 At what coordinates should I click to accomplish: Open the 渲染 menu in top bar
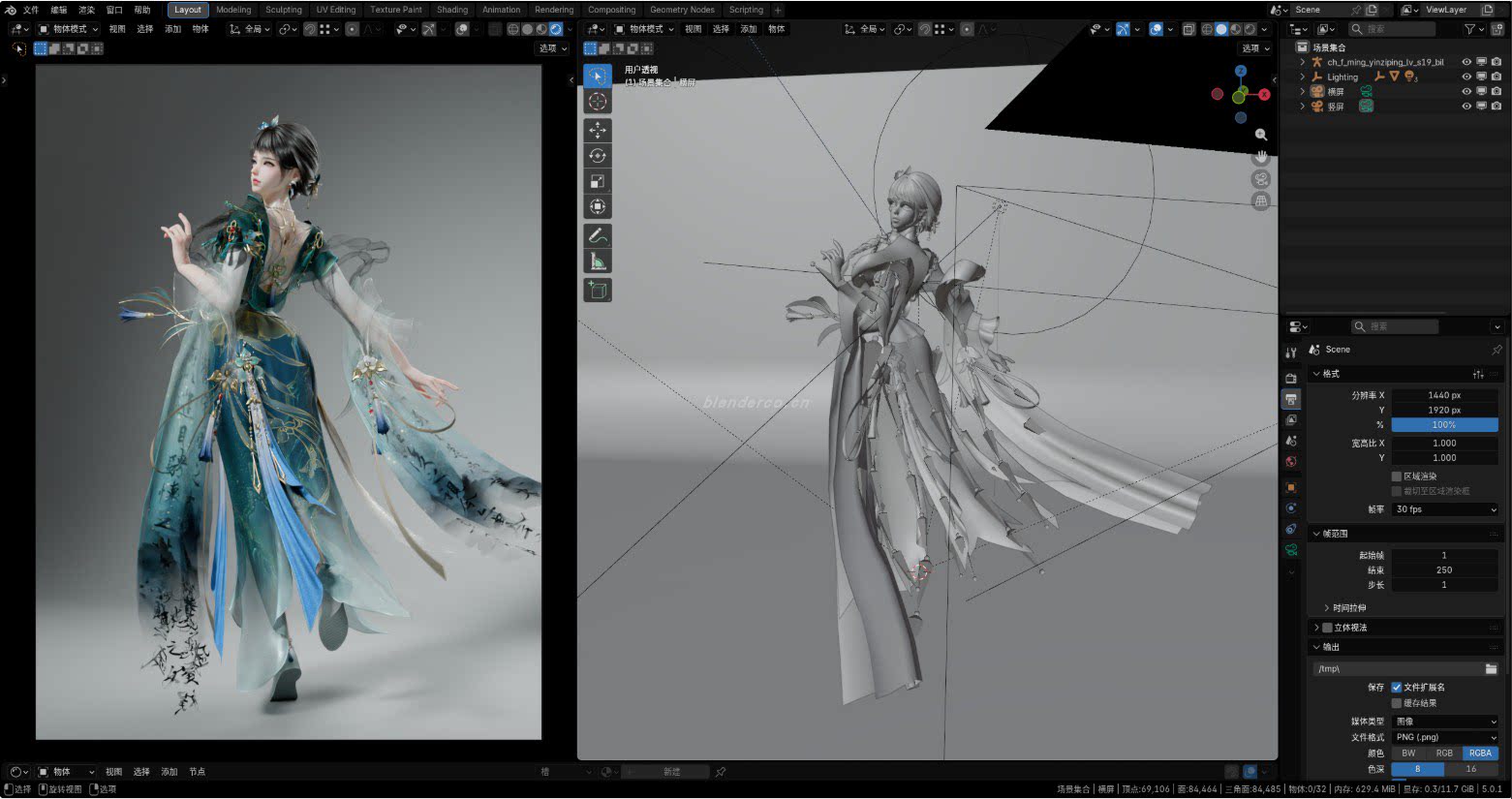[86, 10]
